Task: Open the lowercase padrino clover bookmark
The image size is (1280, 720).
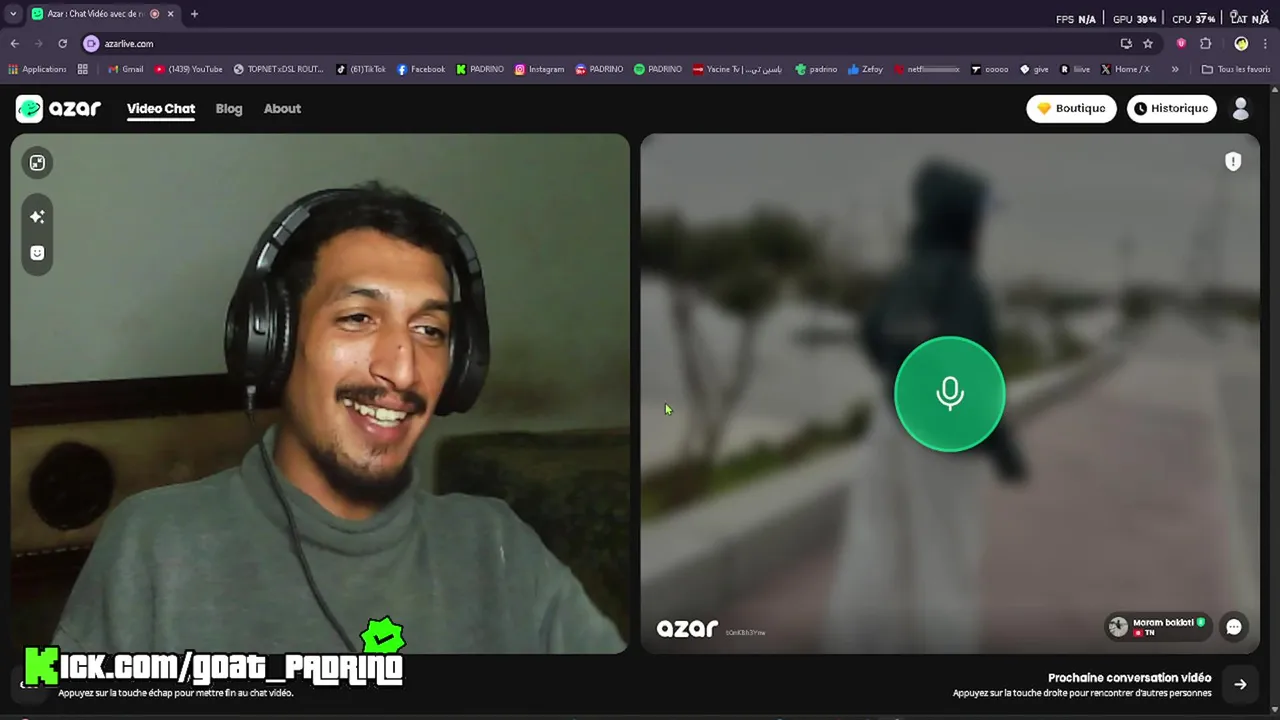Action: [816, 69]
